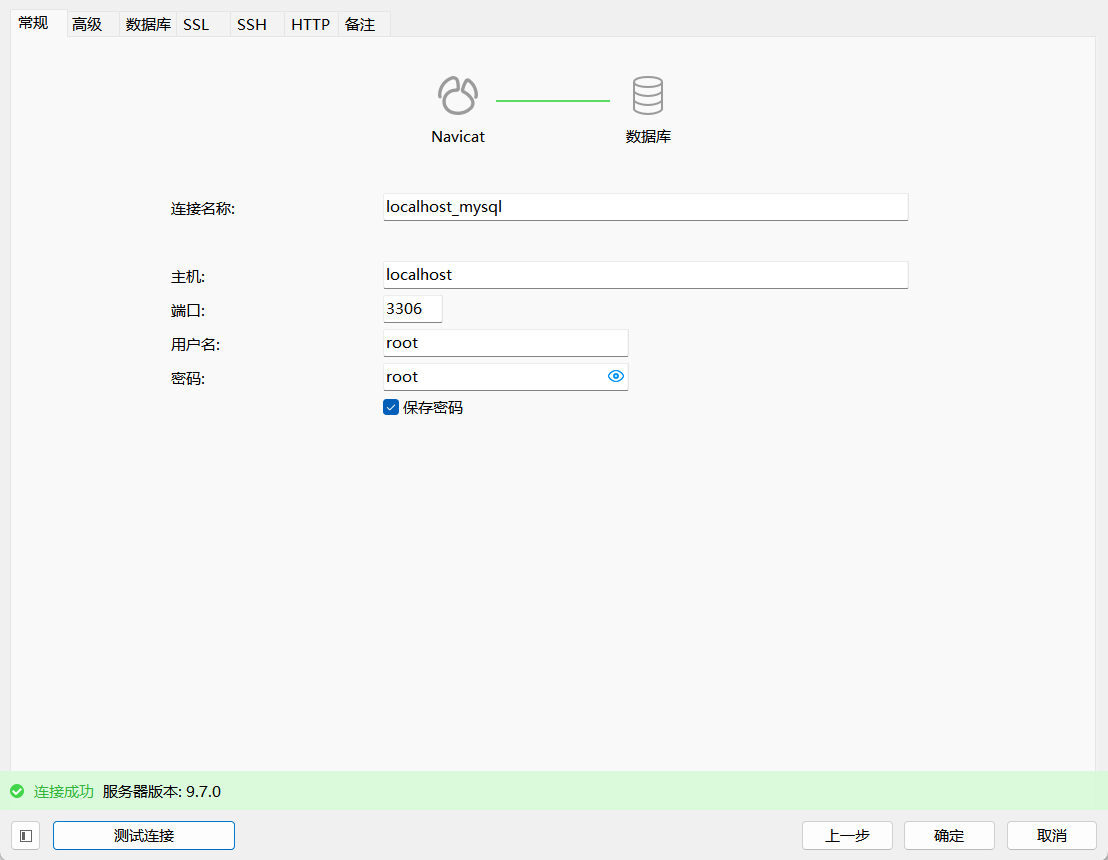The width and height of the screenshot is (1108, 860).
Task: Focus the 主机 input field
Action: (x=645, y=275)
